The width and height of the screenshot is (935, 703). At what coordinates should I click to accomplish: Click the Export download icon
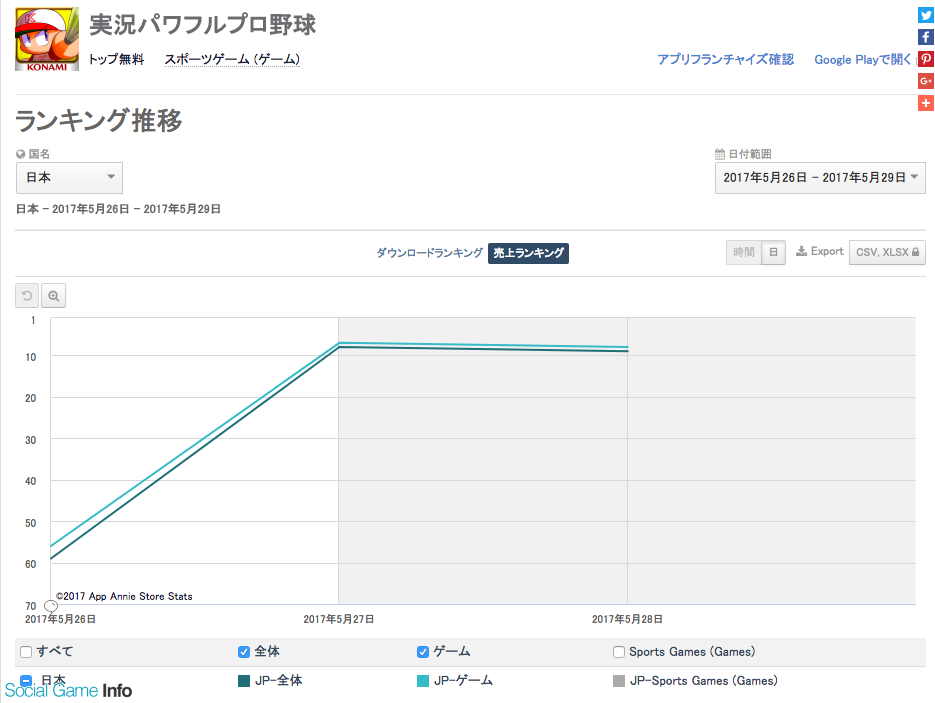(x=801, y=251)
